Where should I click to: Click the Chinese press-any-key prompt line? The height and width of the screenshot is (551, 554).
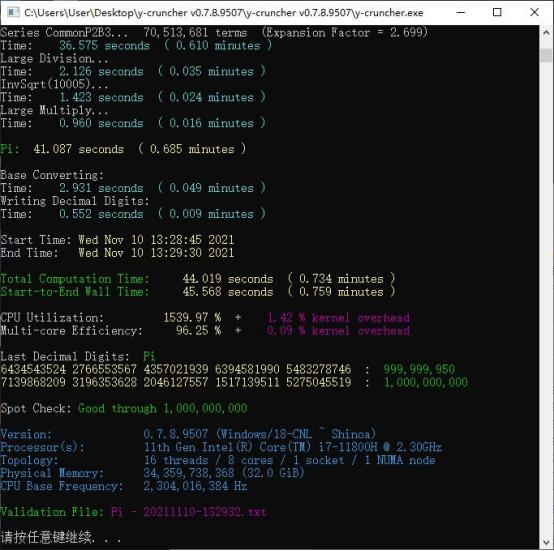pyautogui.click(x=61, y=537)
